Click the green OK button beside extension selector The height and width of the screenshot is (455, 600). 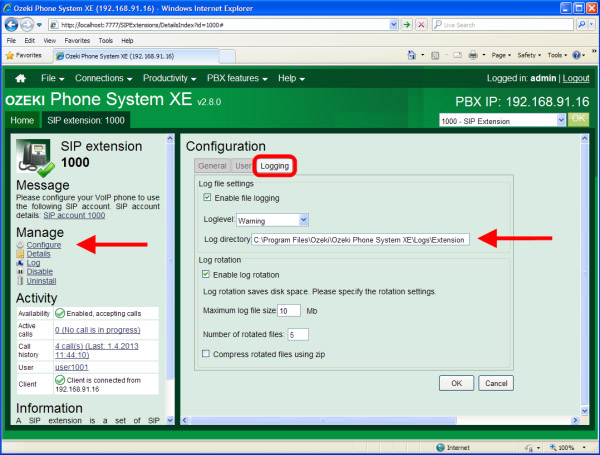point(578,119)
